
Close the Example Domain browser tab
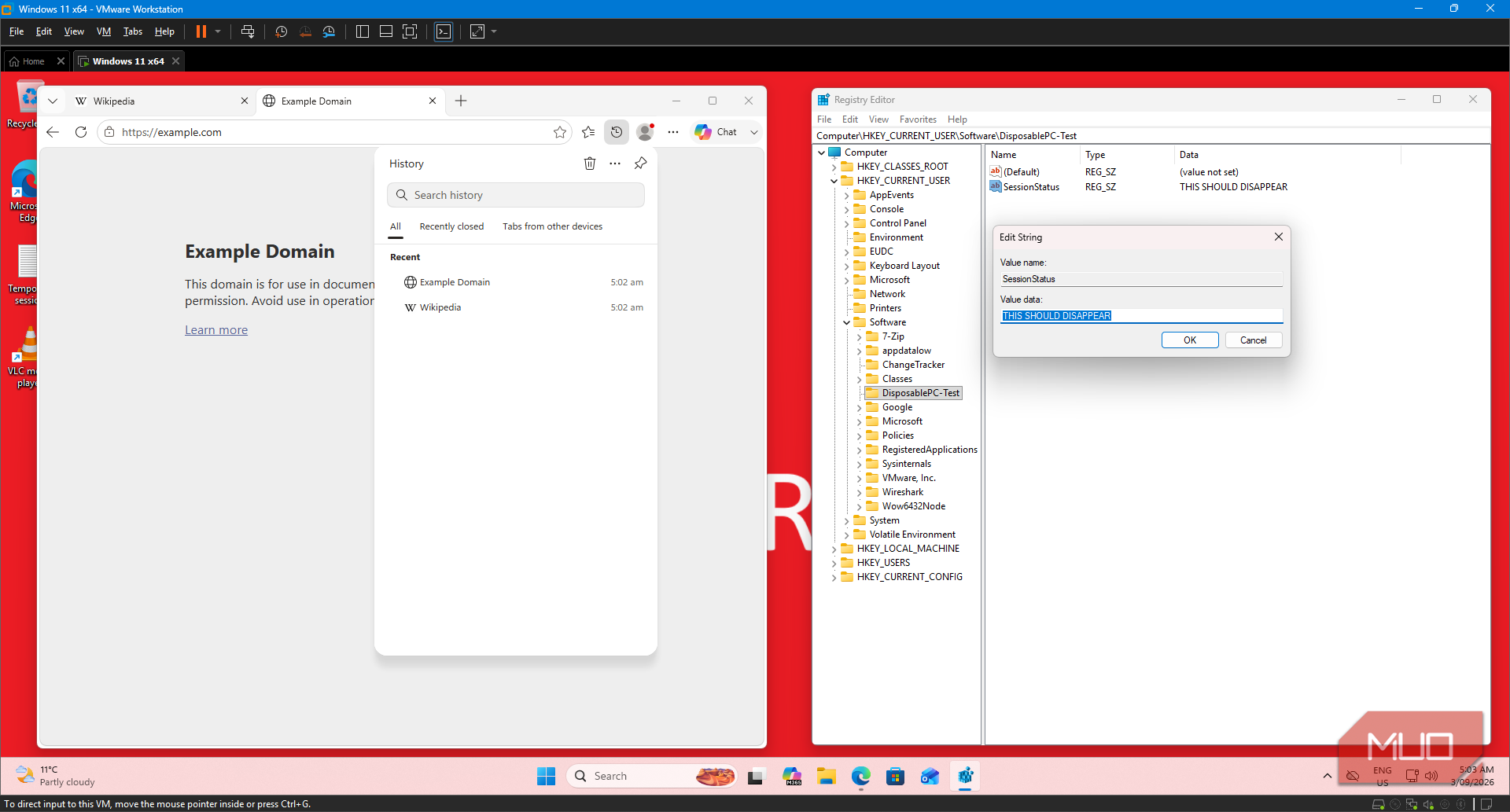tap(433, 101)
